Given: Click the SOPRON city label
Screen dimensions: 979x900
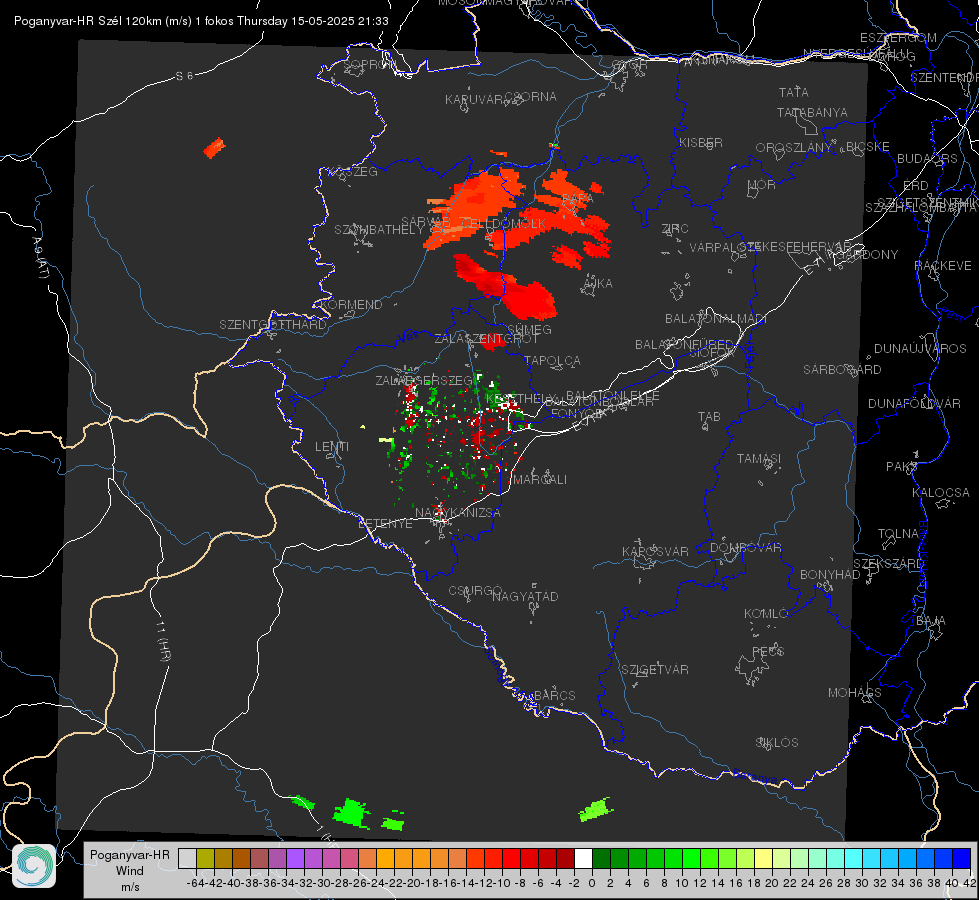Looking at the screenshot, I should (369, 64).
